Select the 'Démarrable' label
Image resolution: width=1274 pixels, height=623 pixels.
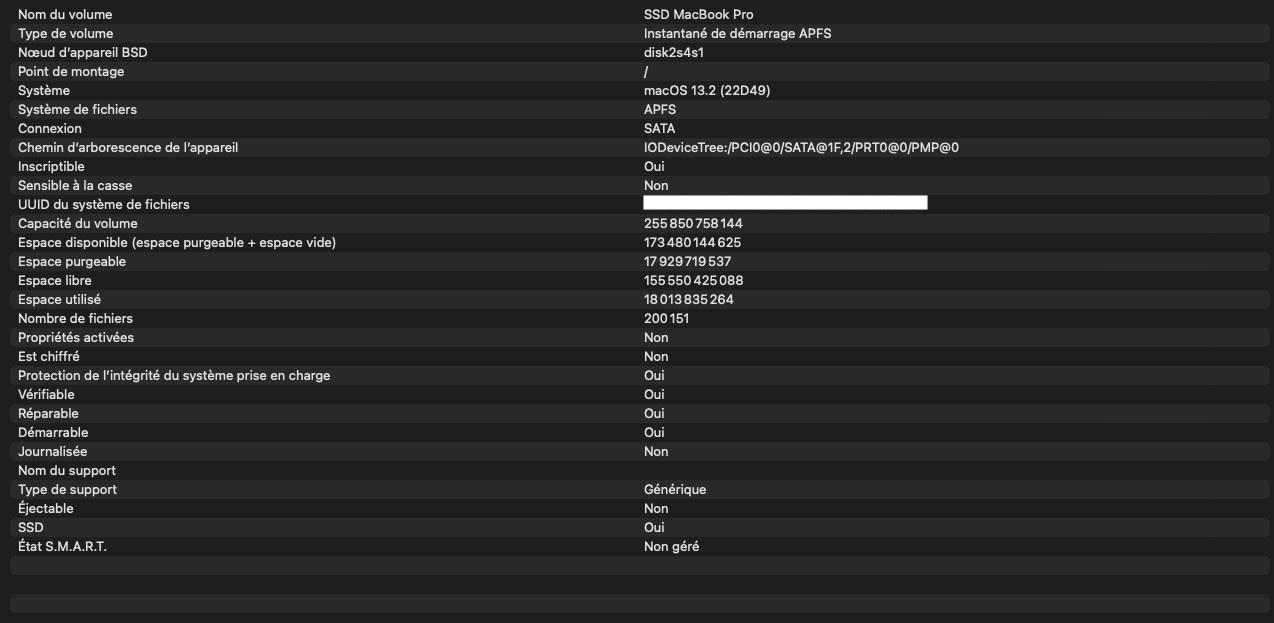point(53,433)
